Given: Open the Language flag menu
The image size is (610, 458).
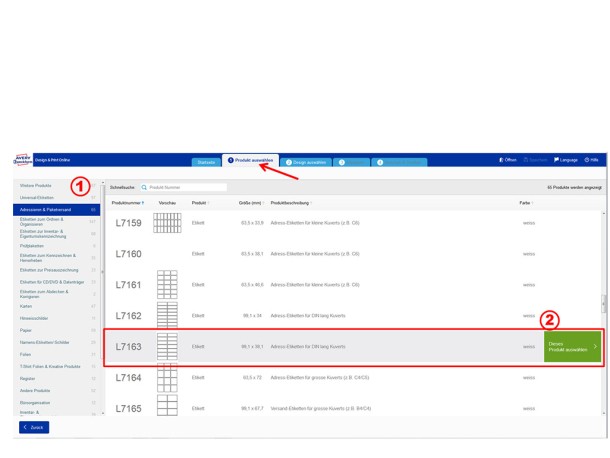Looking at the screenshot, I should 566,160.
